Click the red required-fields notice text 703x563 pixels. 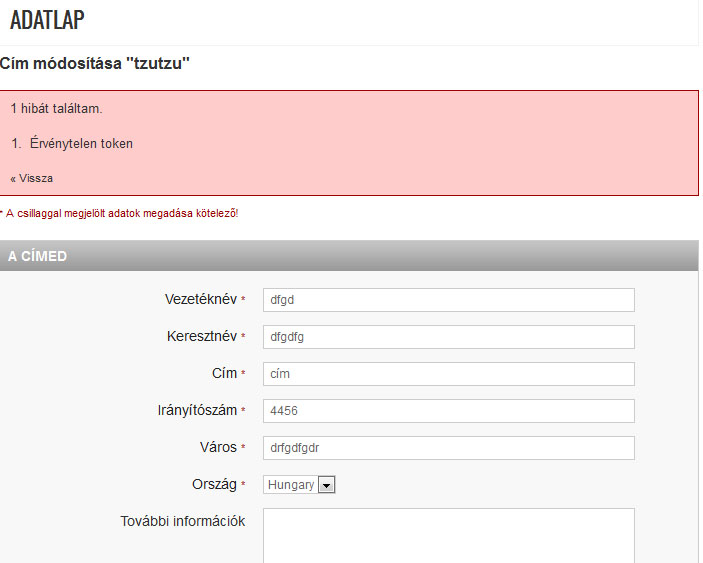[121, 213]
